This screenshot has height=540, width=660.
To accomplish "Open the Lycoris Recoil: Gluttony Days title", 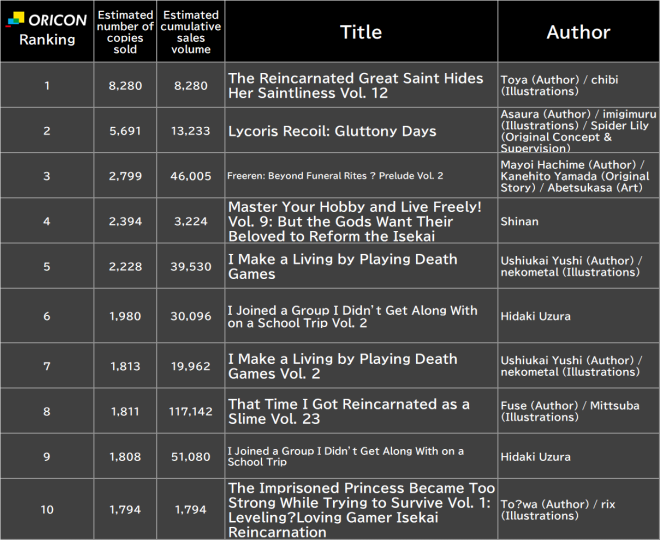I will coord(332,131).
